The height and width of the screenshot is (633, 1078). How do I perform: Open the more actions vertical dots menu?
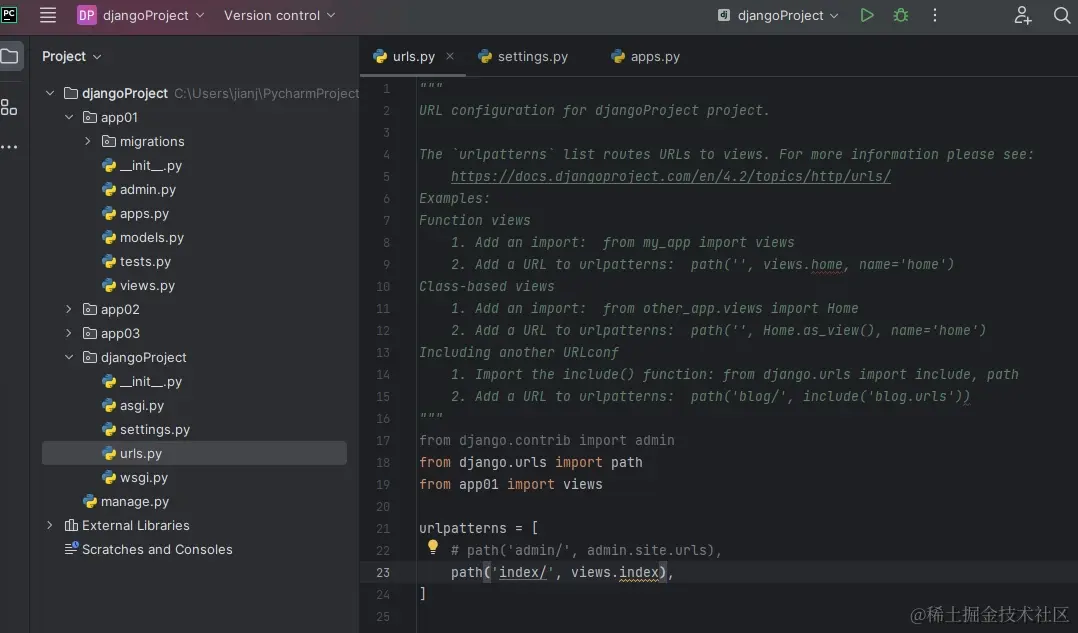pos(934,15)
